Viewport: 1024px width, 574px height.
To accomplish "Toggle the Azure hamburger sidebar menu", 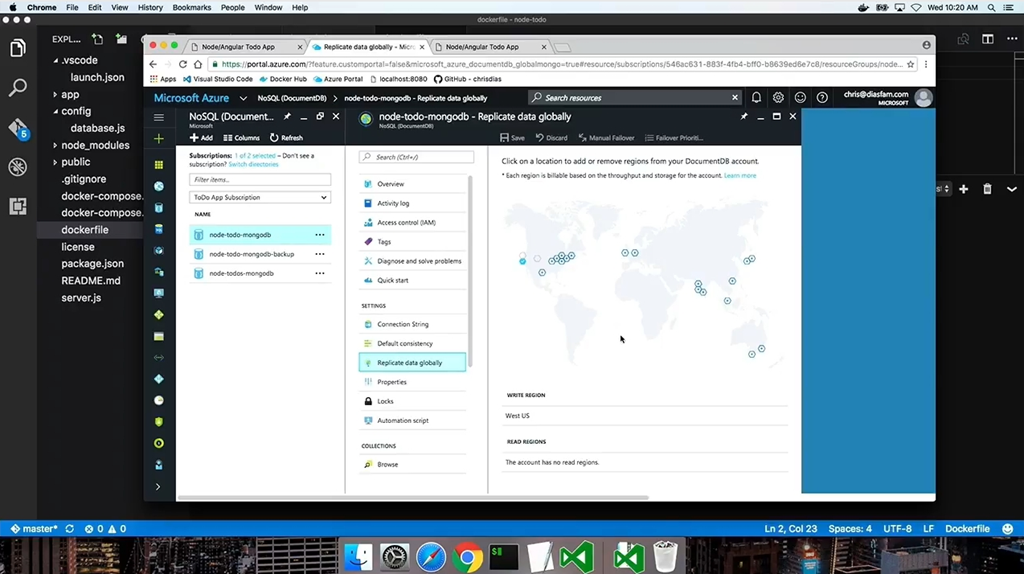I will (x=158, y=117).
